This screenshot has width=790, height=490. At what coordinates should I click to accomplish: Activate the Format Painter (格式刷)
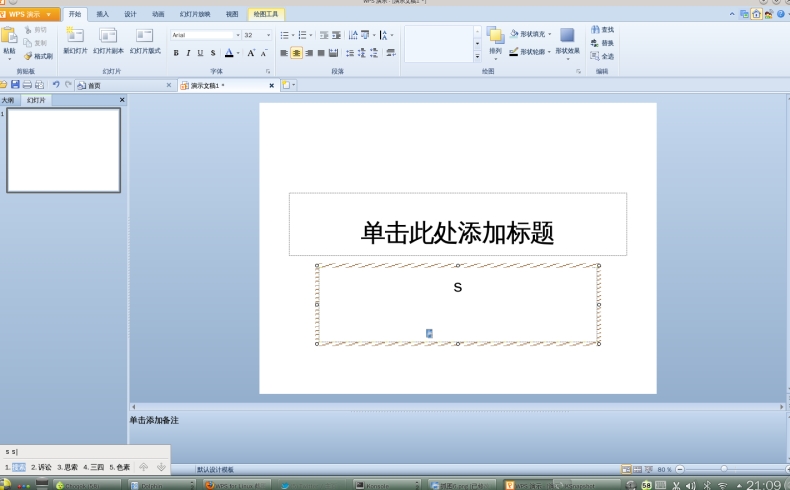click(x=38, y=56)
